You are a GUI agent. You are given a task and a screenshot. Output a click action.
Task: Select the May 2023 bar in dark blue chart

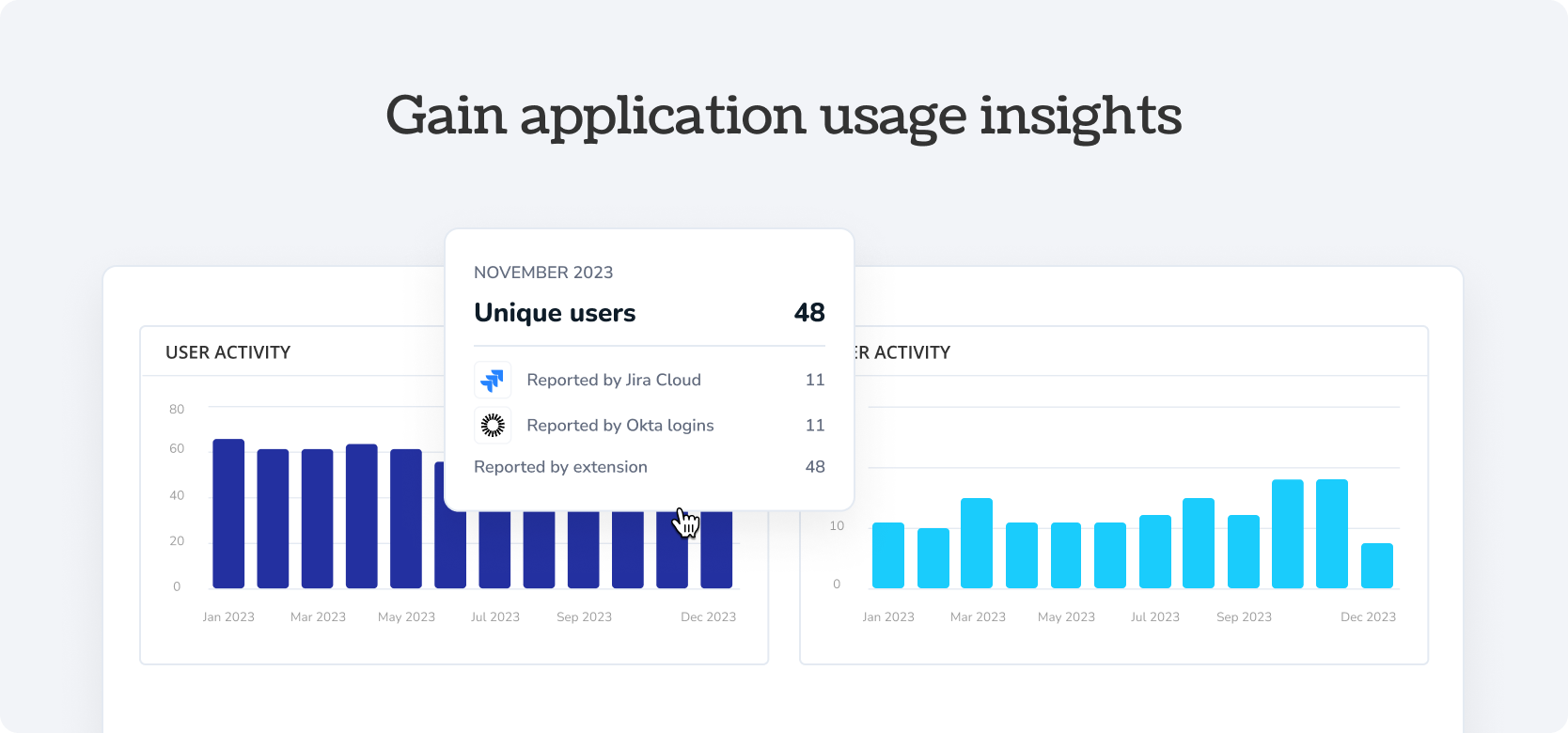pos(406,519)
